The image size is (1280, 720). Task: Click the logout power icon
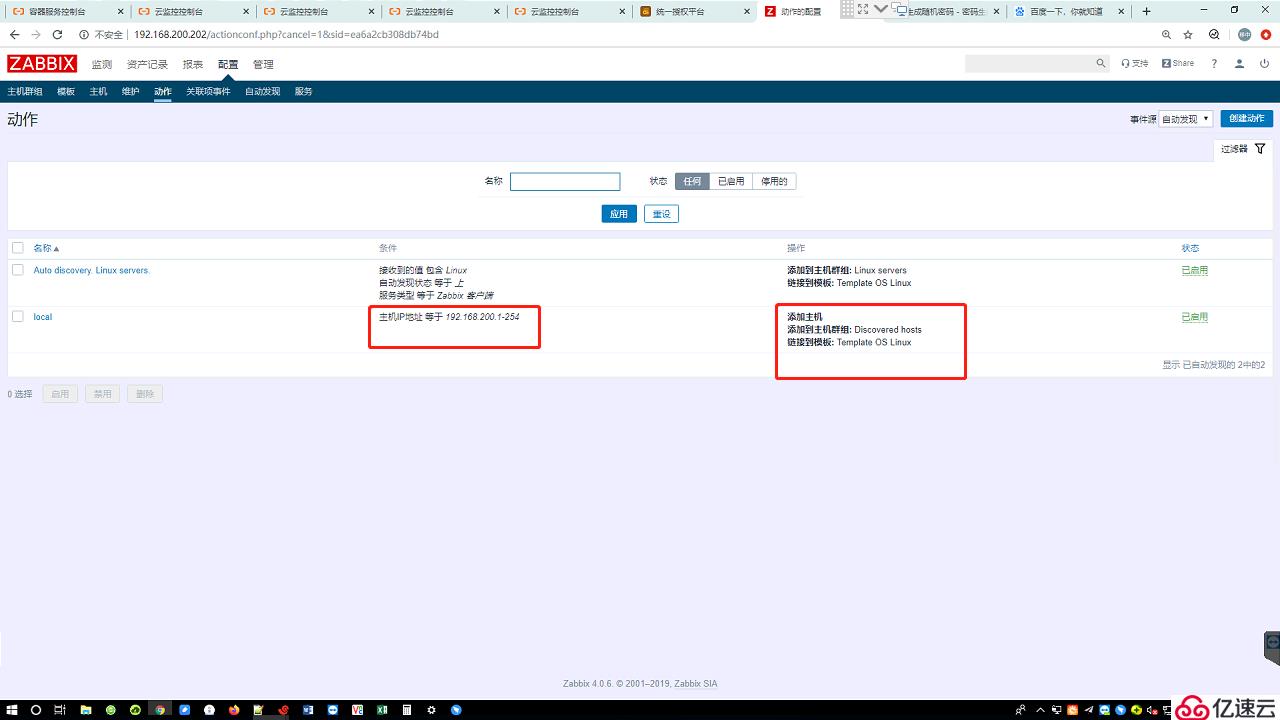pos(1264,63)
